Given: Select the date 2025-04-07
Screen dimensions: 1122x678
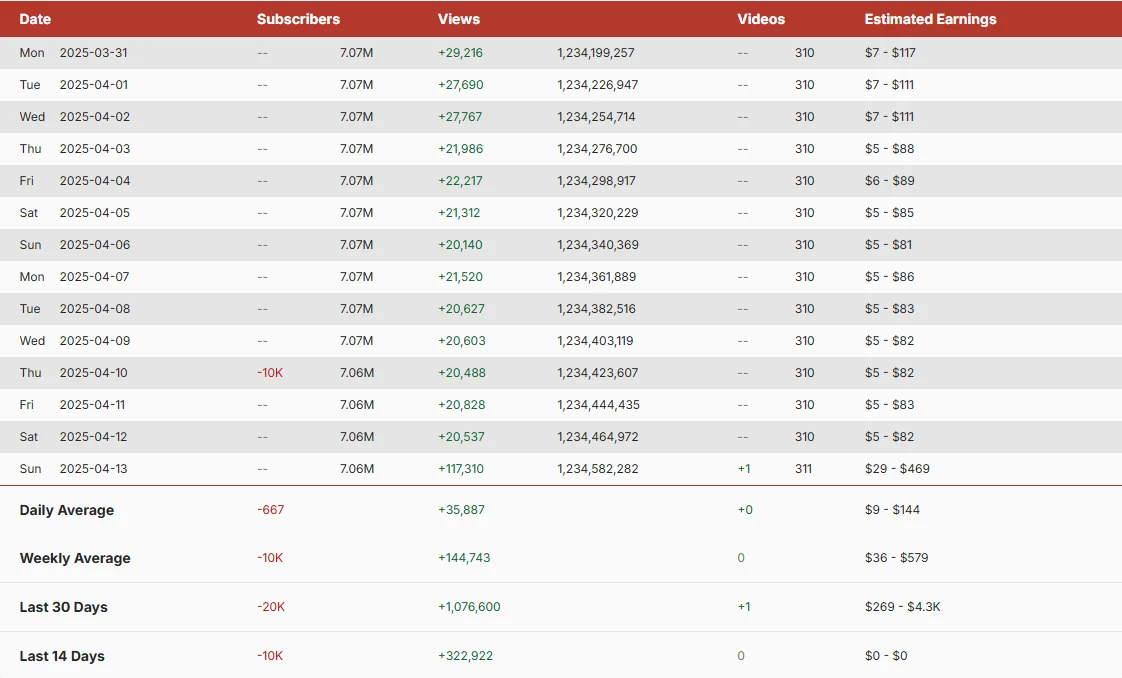Looking at the screenshot, I should 94,277.
